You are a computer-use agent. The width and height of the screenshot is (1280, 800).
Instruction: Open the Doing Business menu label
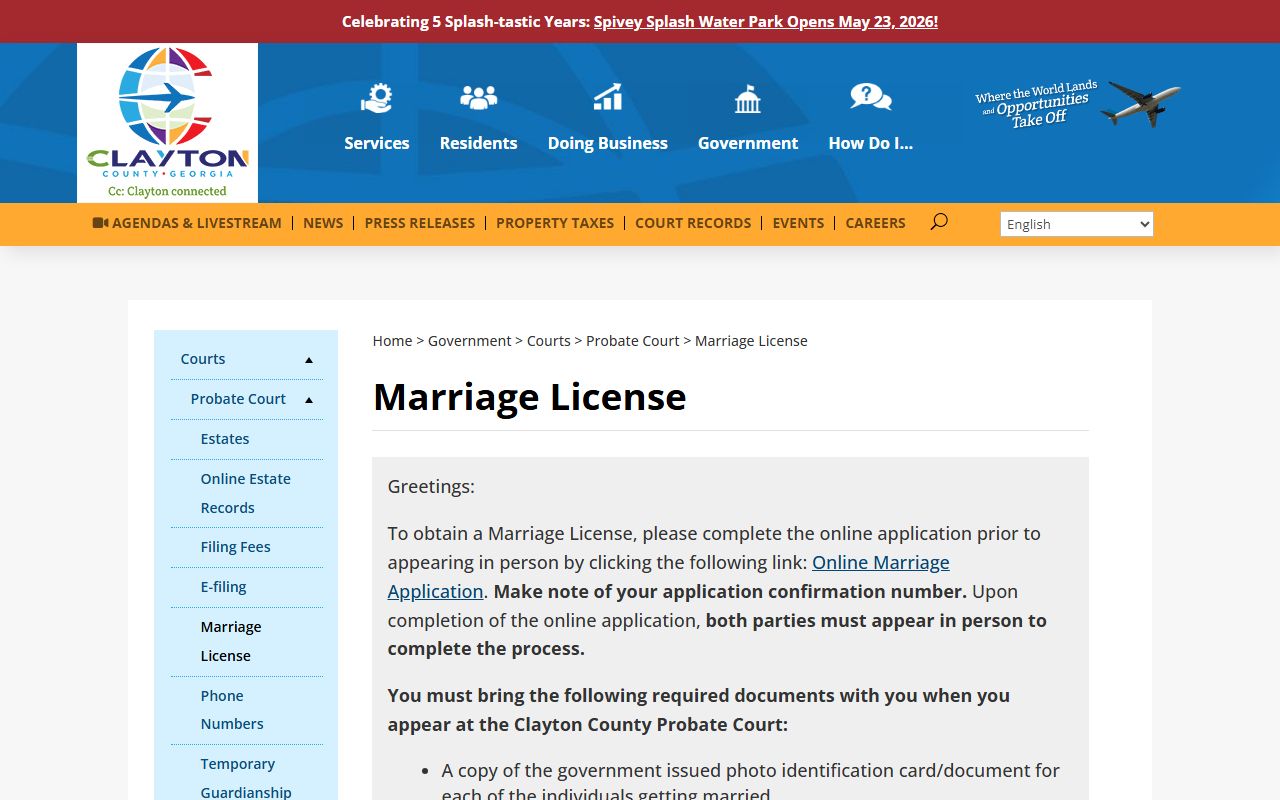[x=608, y=143]
